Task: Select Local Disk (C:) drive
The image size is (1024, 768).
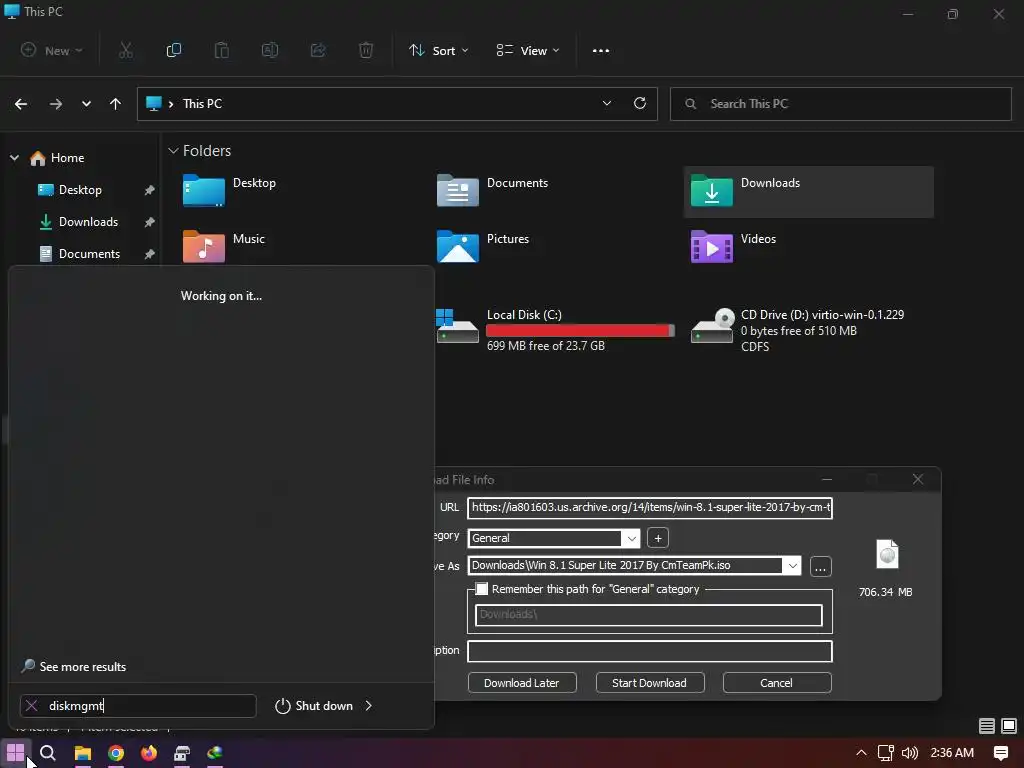Action: (x=555, y=330)
